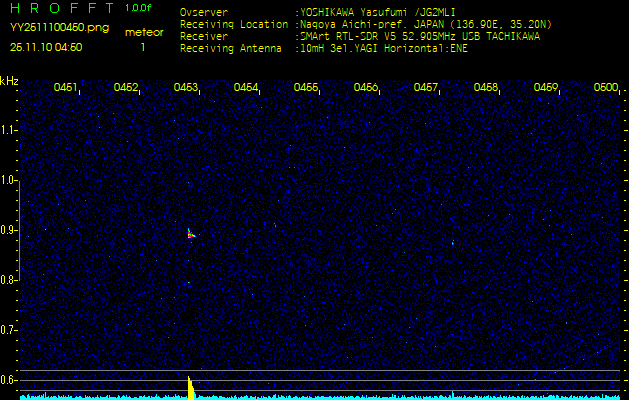
Task: Select the 0457 time marker
Action: coord(426,88)
